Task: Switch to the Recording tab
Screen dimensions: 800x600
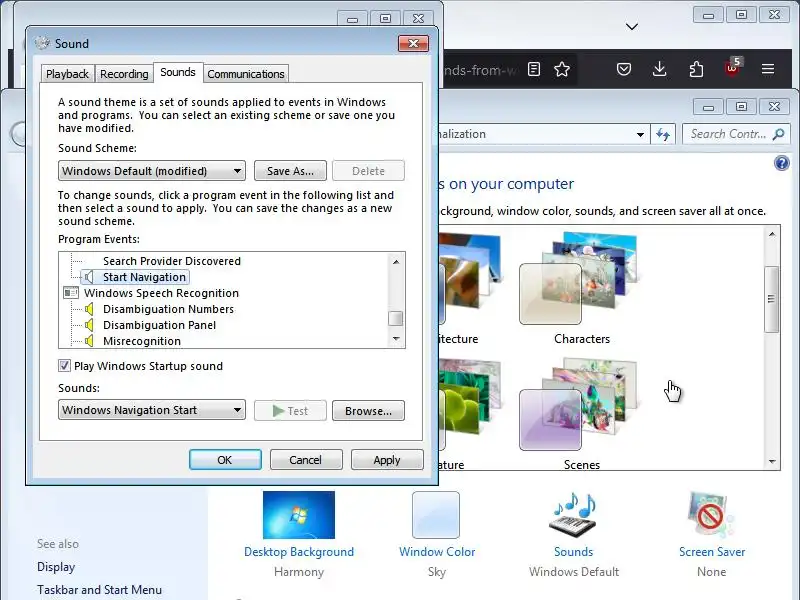Action: (124, 74)
